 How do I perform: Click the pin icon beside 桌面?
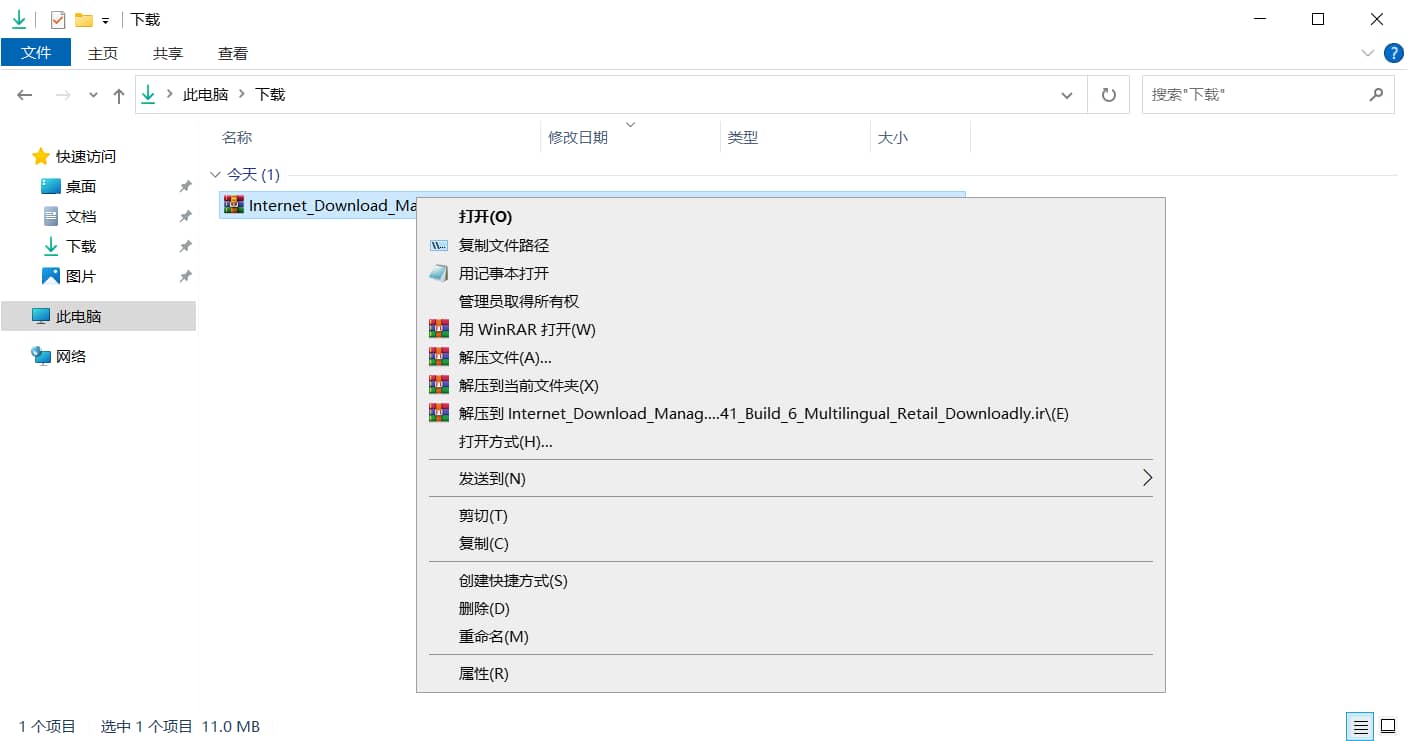coord(185,186)
